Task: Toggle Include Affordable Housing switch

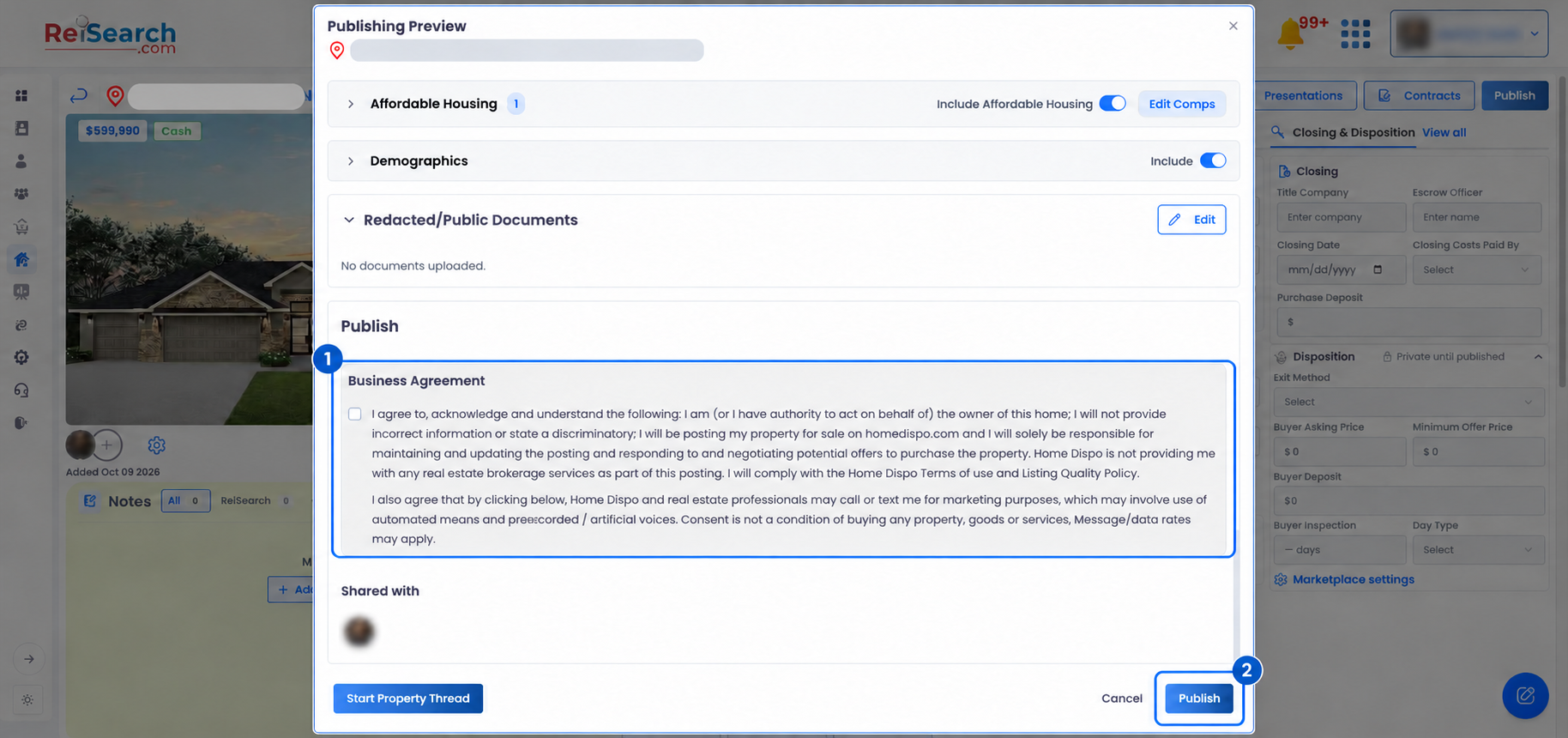Action: click(1113, 104)
